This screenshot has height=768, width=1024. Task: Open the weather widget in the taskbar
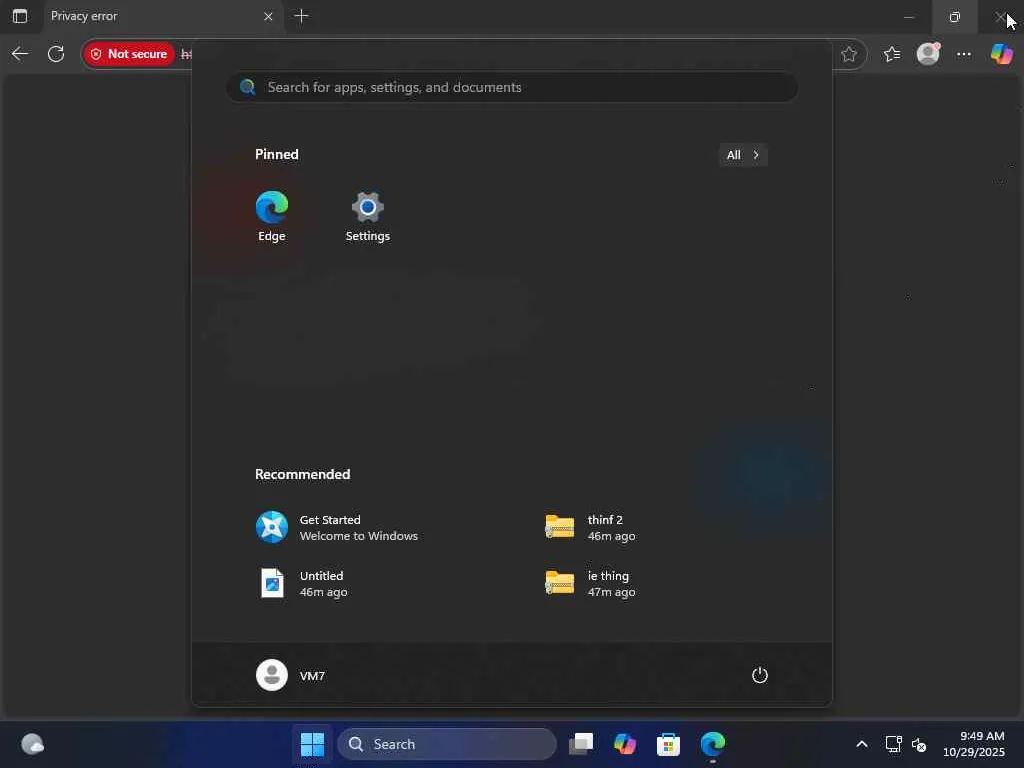point(32,744)
